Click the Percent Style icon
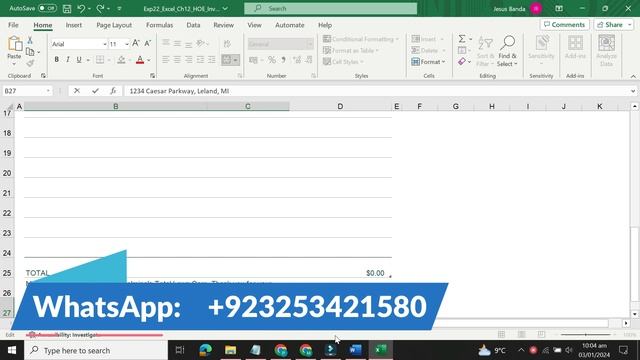640x360 pixels. point(272,60)
